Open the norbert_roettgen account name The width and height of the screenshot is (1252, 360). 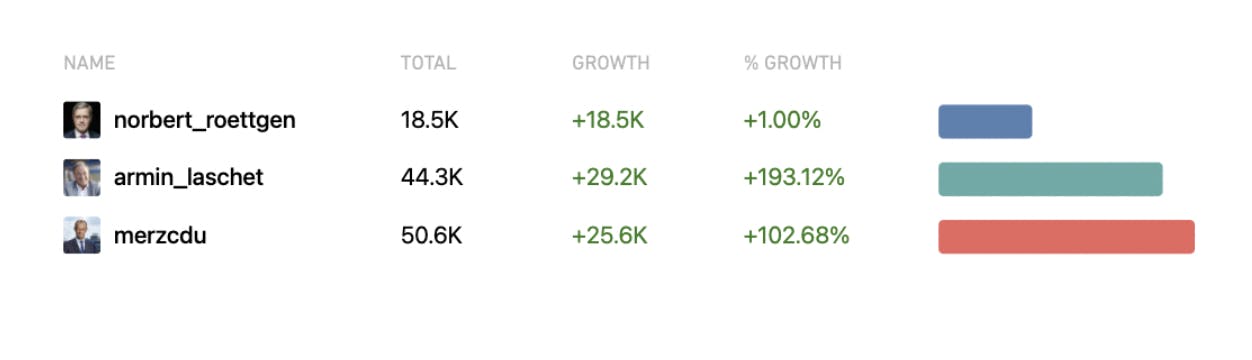coord(205,121)
